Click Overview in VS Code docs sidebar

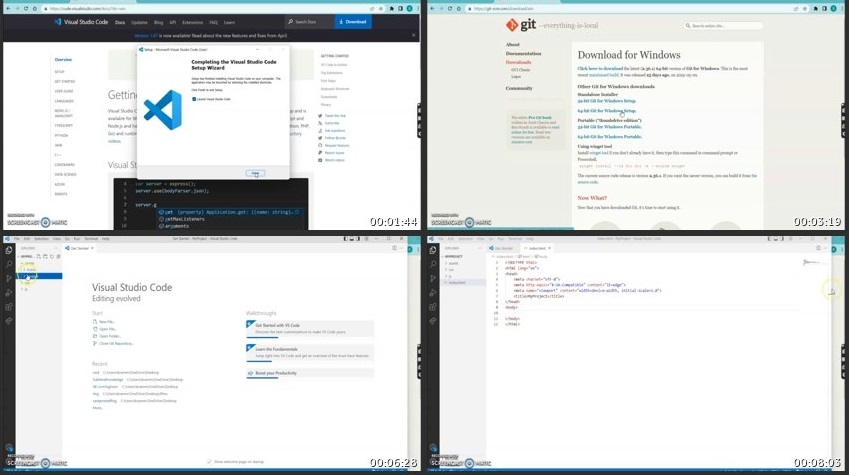pos(63,60)
